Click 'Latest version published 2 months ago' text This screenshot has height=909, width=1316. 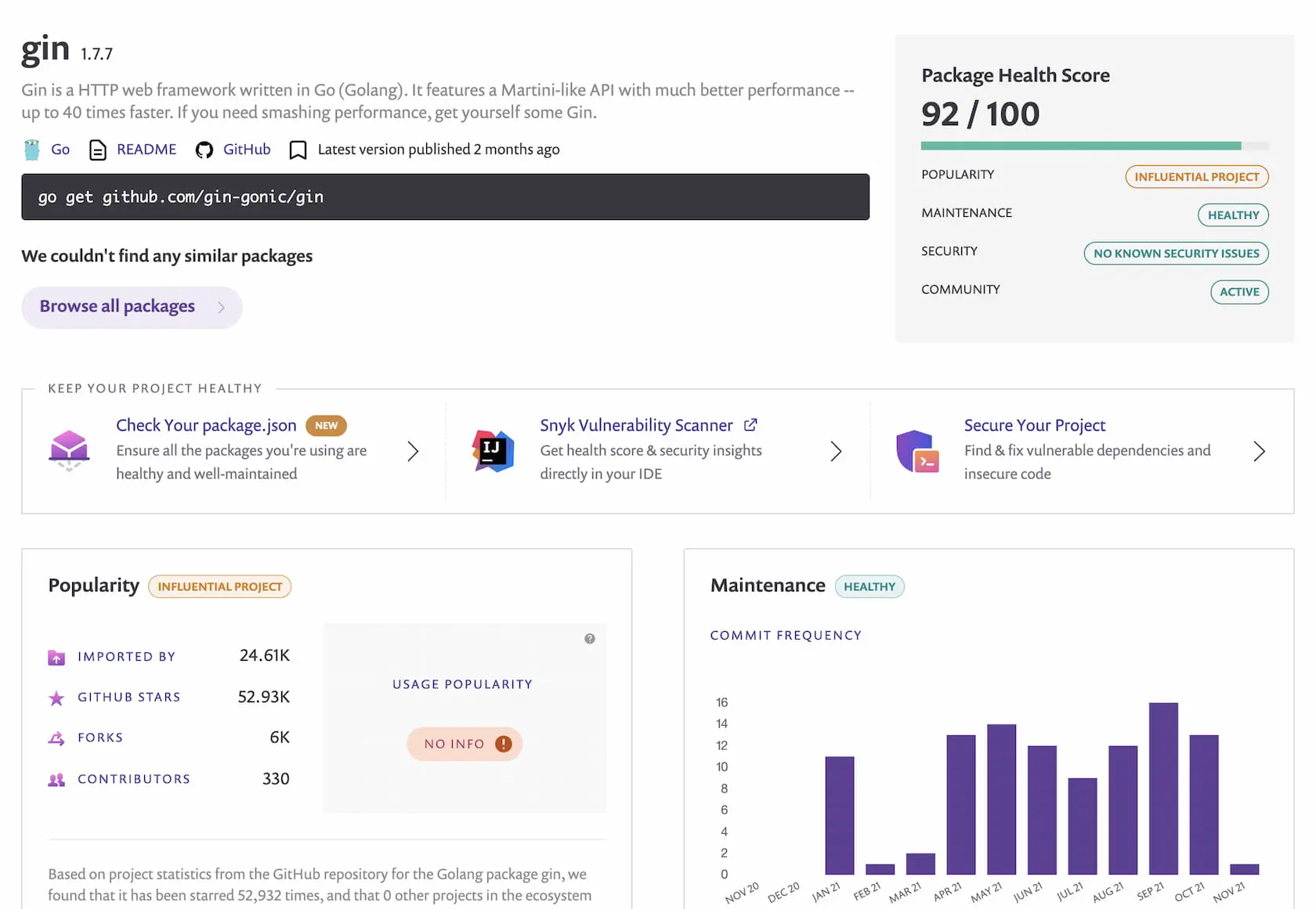tap(439, 150)
